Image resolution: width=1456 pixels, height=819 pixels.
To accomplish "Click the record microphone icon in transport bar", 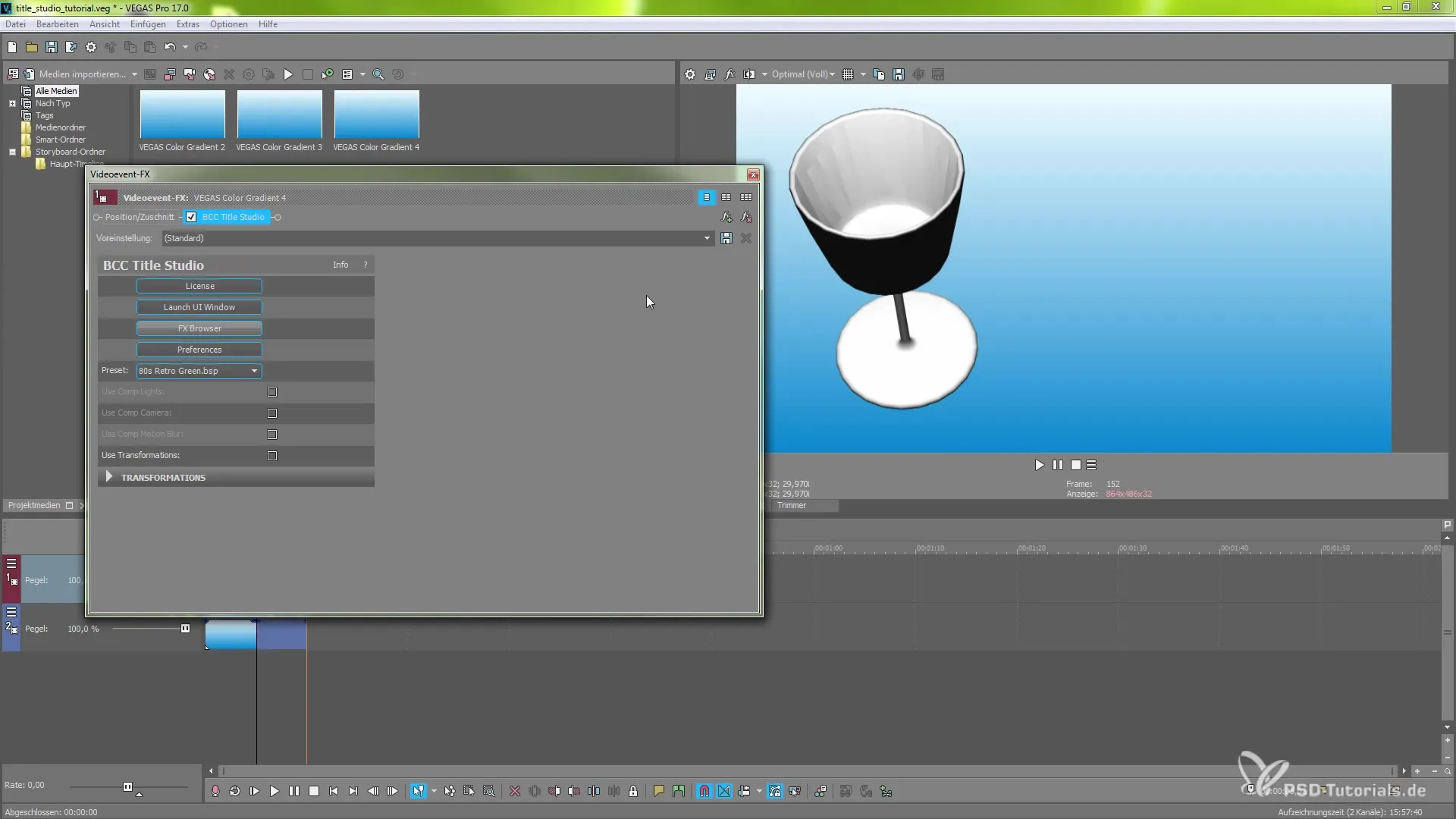I will click(x=215, y=791).
